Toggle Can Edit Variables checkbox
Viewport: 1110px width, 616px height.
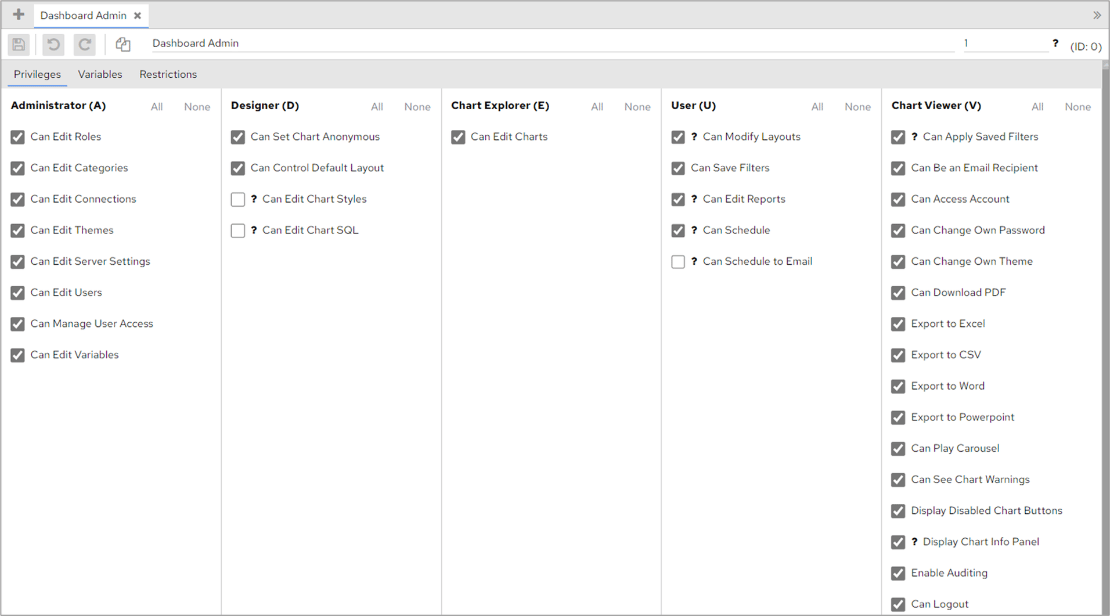(18, 355)
